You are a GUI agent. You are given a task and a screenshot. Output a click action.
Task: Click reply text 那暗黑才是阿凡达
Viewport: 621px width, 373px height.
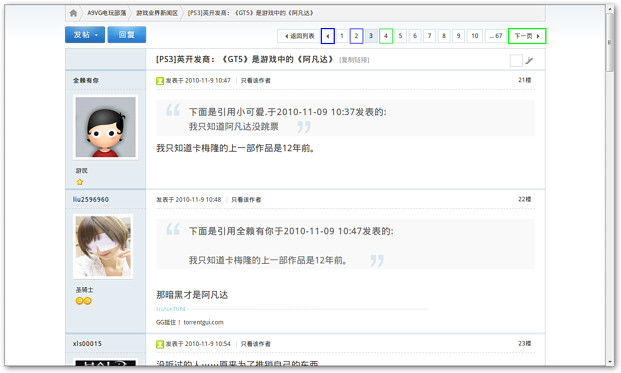pos(192,295)
